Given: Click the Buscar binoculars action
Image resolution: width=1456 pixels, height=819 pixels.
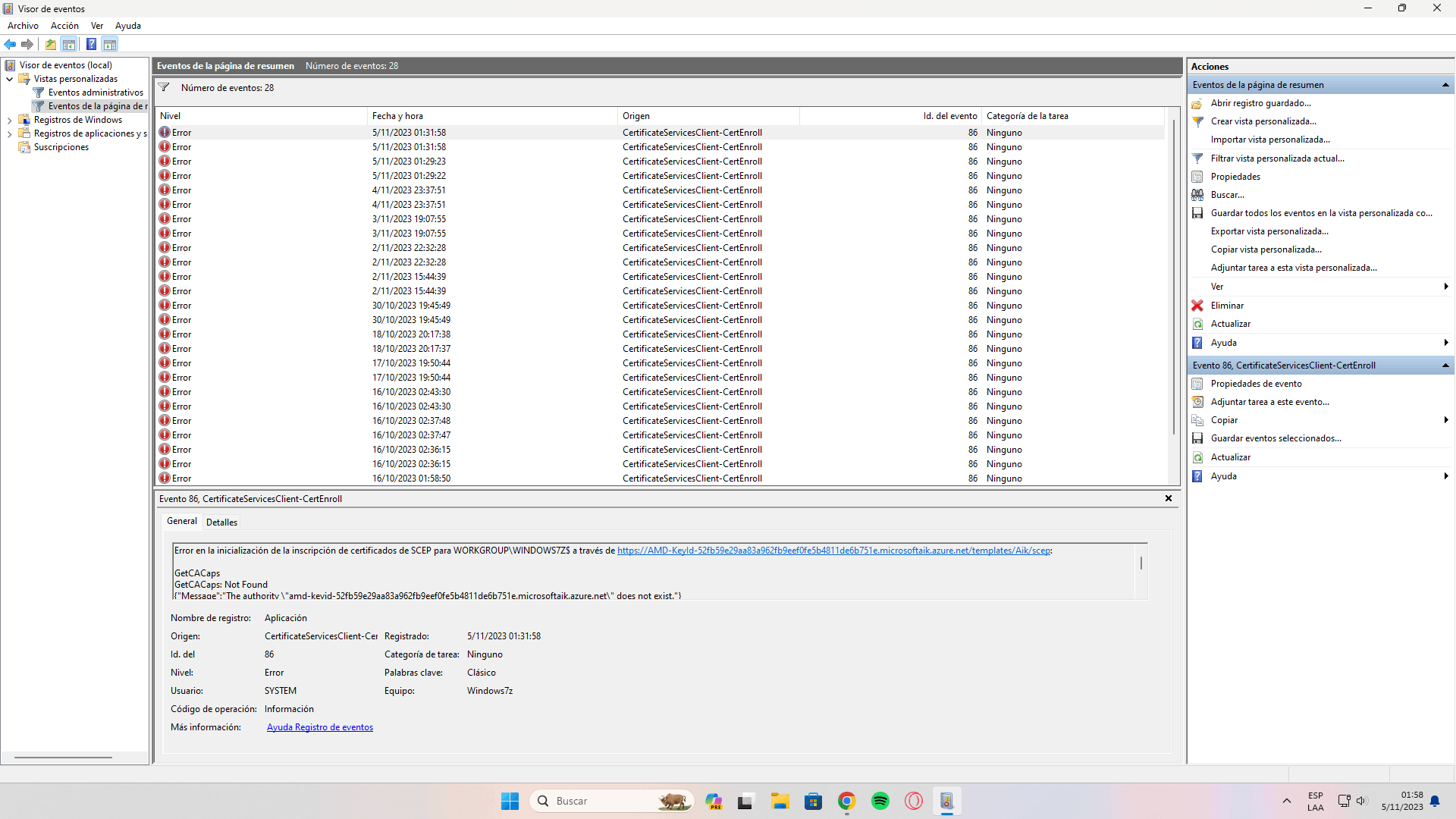Looking at the screenshot, I should tap(1227, 195).
